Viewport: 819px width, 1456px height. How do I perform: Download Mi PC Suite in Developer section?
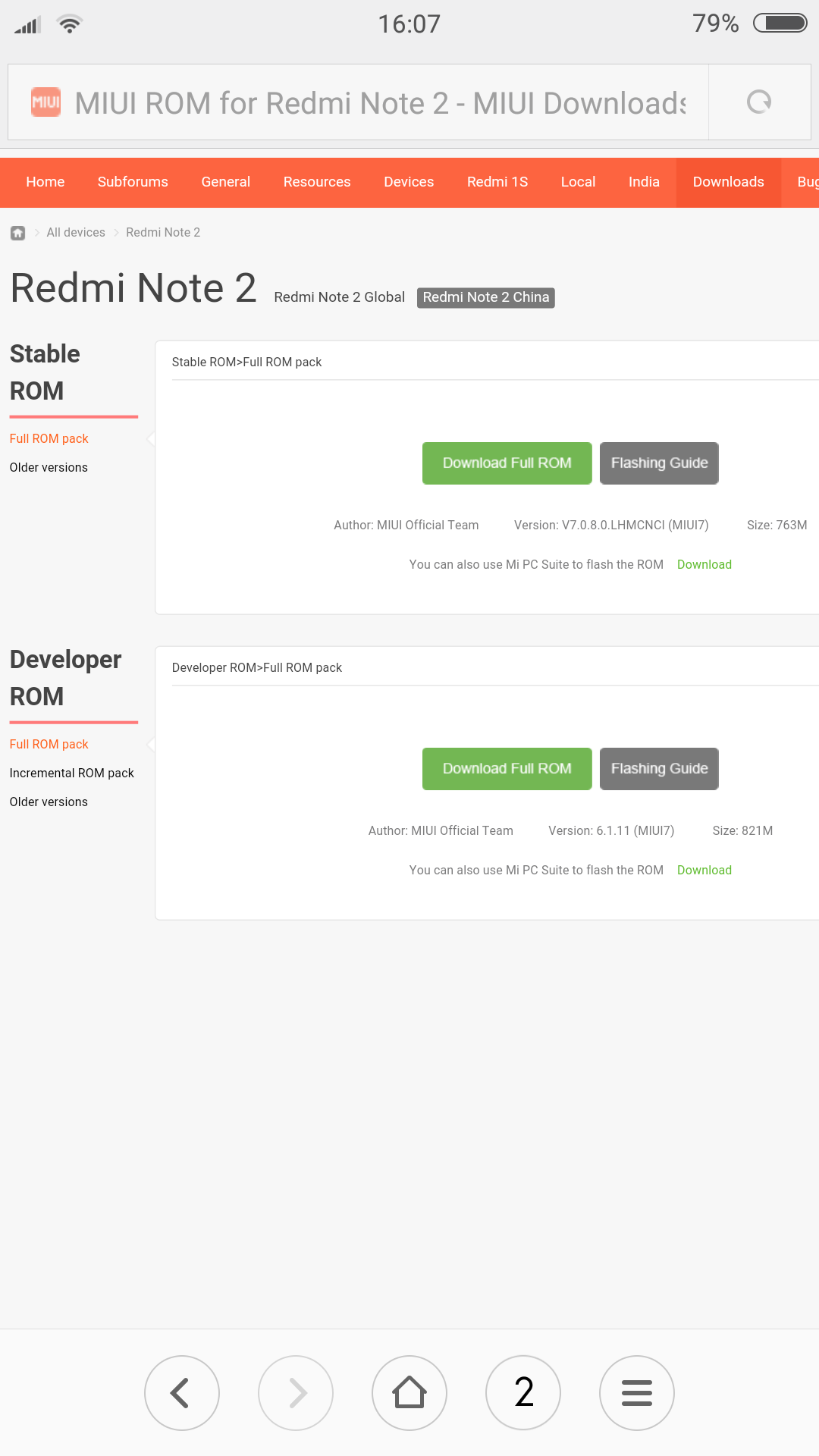click(x=704, y=871)
